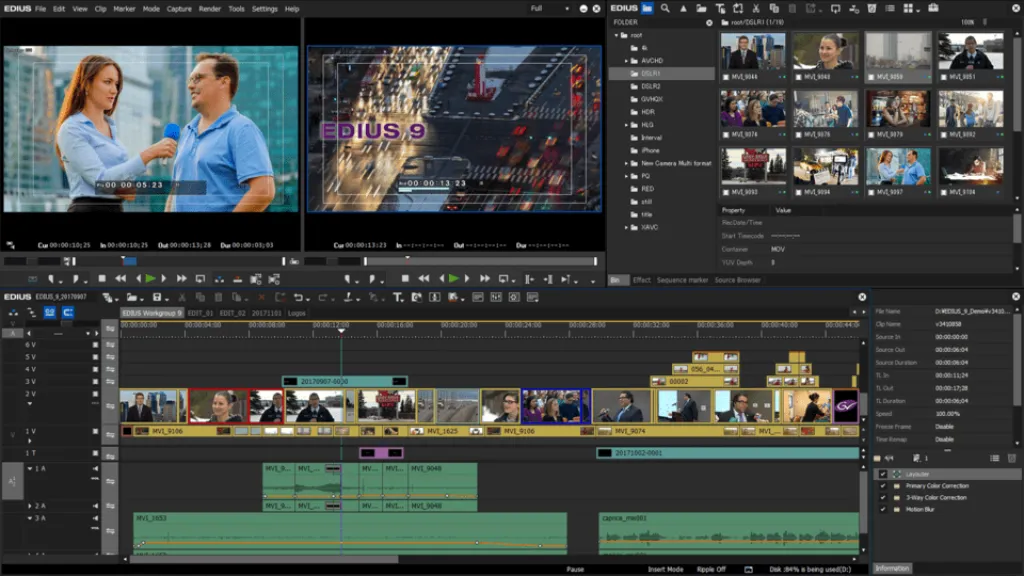Screen dimensions: 1024x576
Task: Open the Render menu
Action: pyautogui.click(x=210, y=9)
